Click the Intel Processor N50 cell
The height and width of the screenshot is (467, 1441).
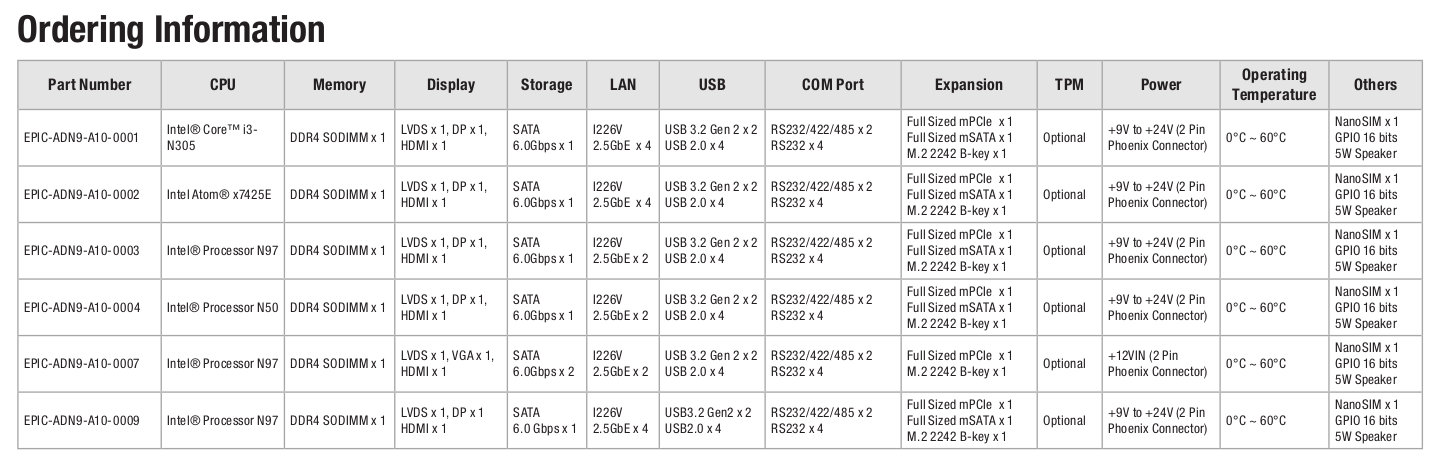[x=222, y=308]
